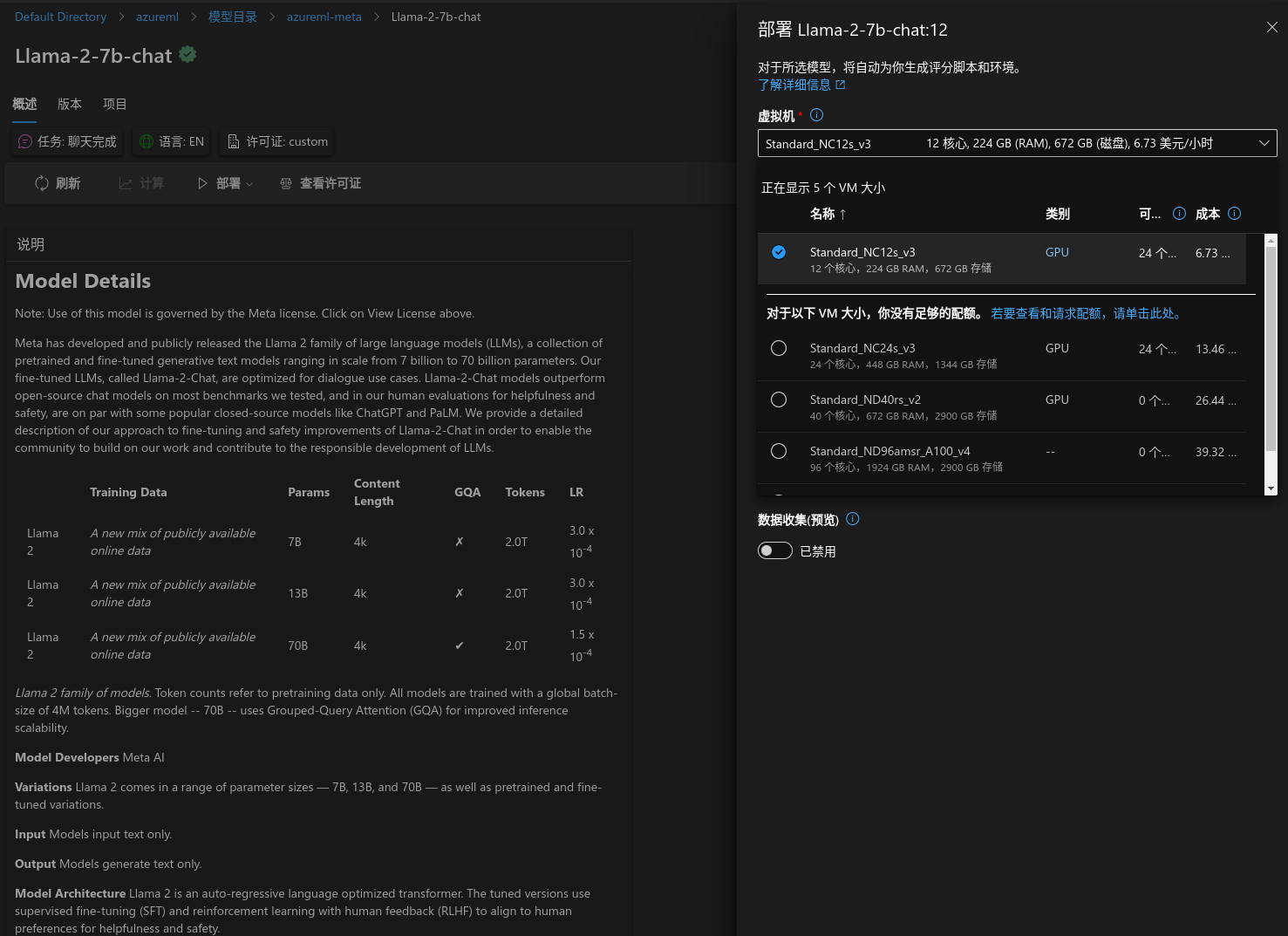Click the Model Details heading
Viewport: 1288px width, 936px height.
click(83, 281)
